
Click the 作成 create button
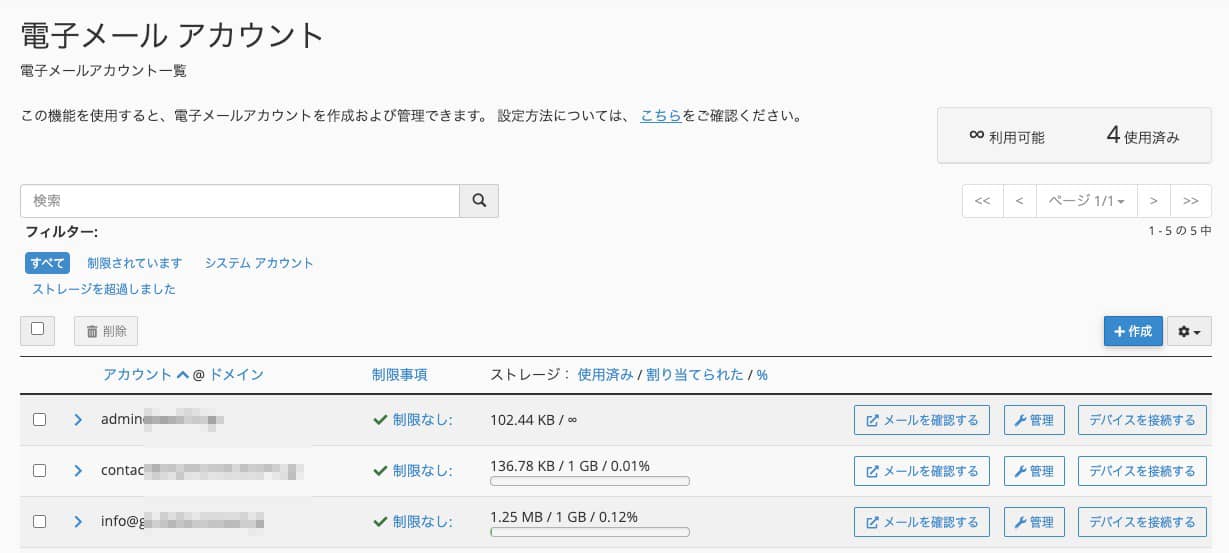(1133, 331)
